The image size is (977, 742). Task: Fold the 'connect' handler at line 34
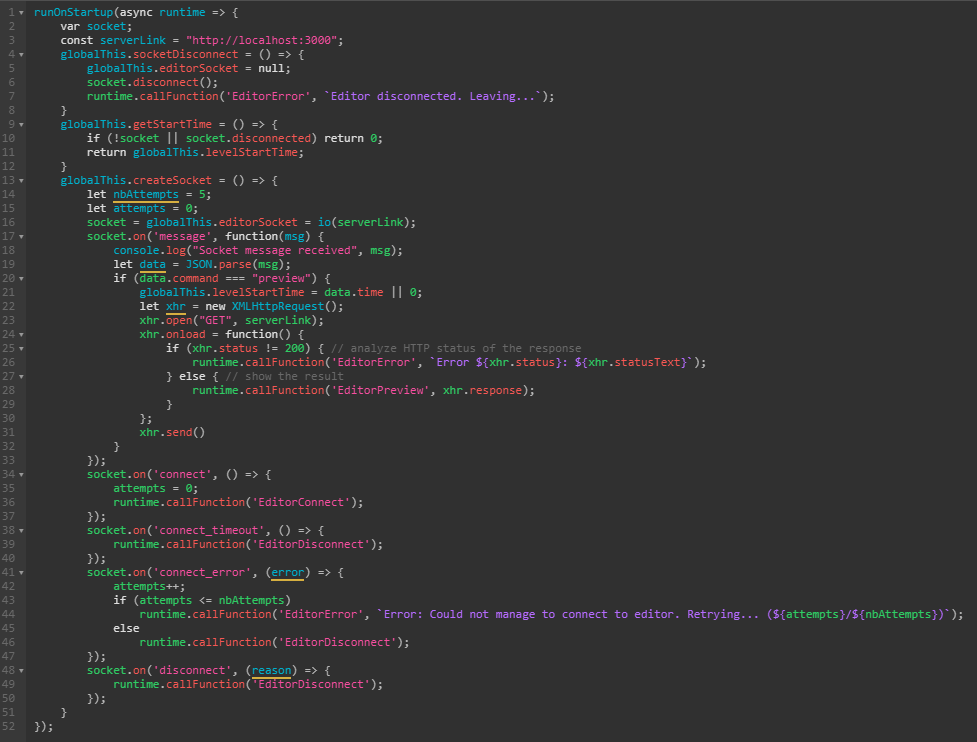click(x=22, y=475)
